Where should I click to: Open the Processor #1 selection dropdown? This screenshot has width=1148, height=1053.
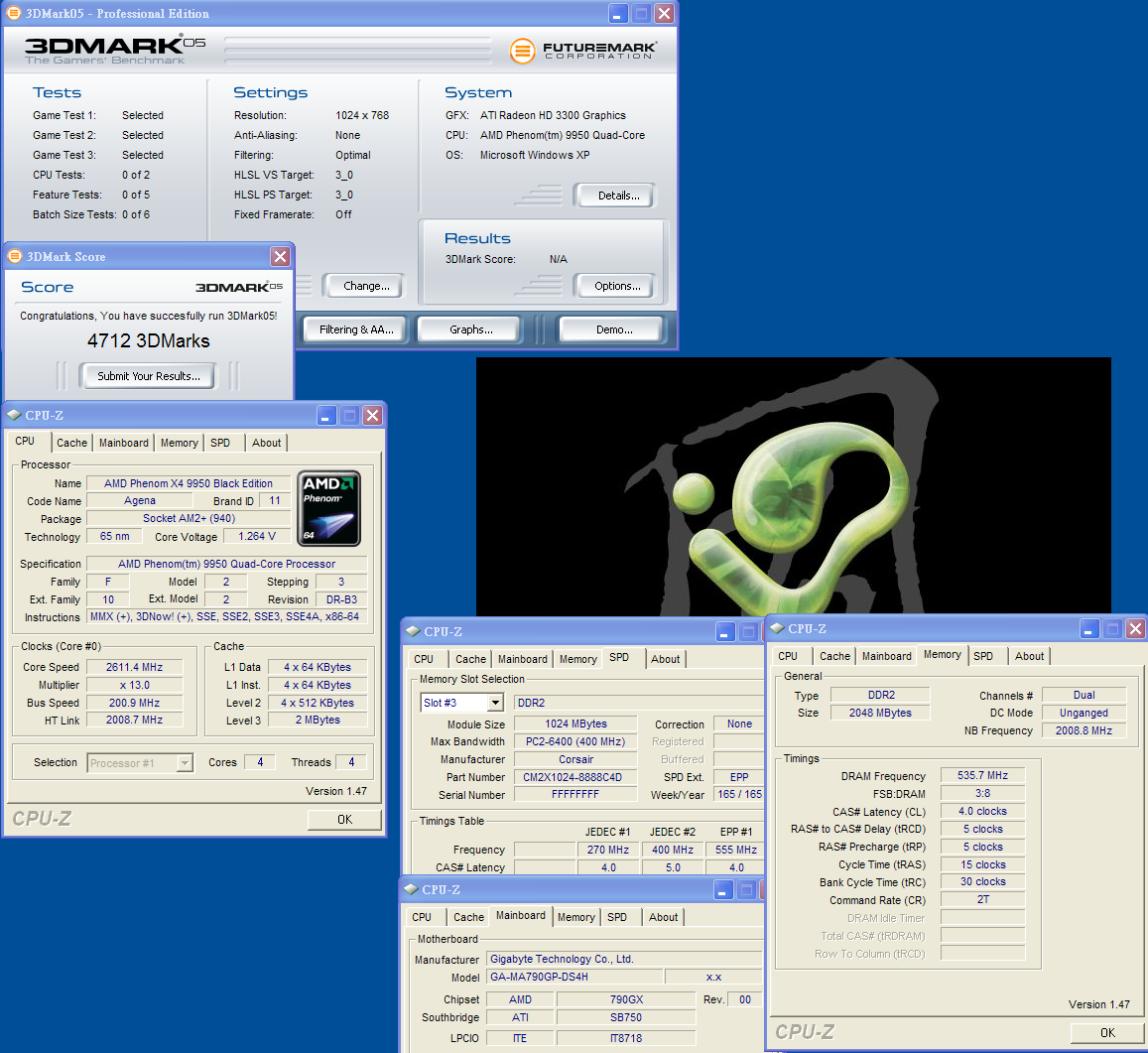pyautogui.click(x=184, y=763)
